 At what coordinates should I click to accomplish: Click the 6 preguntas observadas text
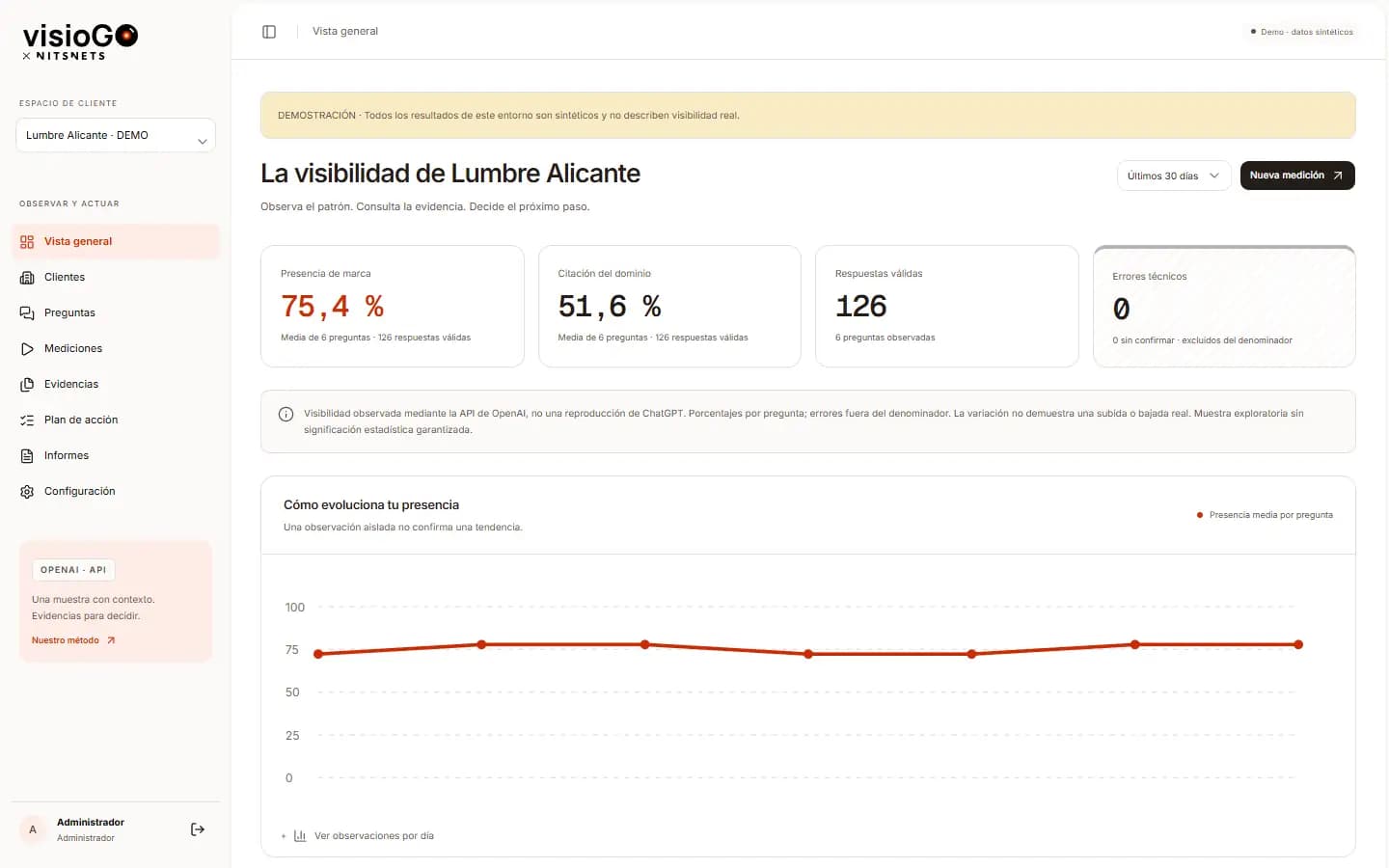885,338
